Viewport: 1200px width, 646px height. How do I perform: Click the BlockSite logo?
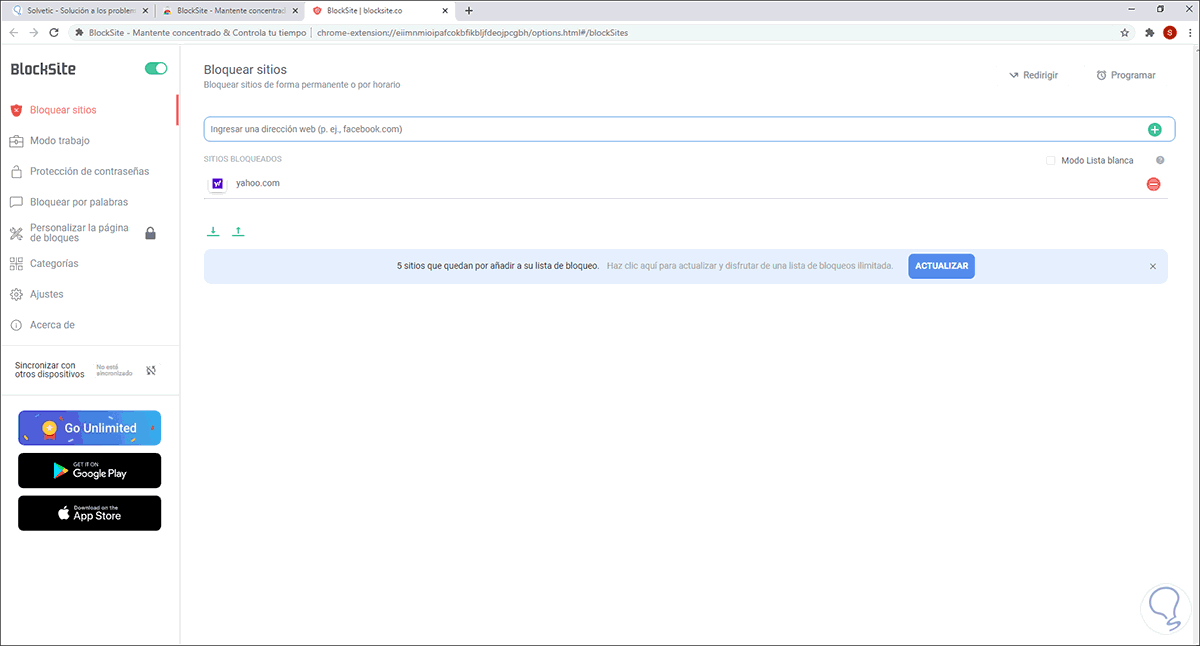(43, 69)
